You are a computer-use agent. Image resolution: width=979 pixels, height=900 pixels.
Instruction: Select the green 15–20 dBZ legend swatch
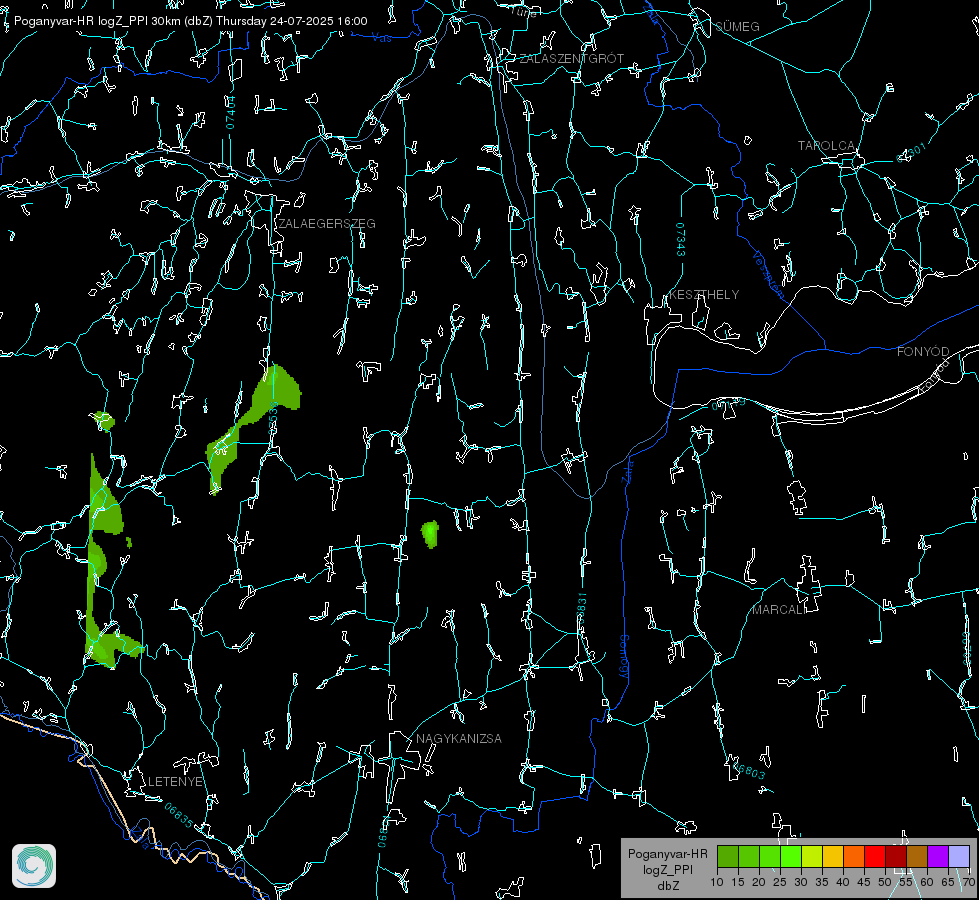[749, 856]
